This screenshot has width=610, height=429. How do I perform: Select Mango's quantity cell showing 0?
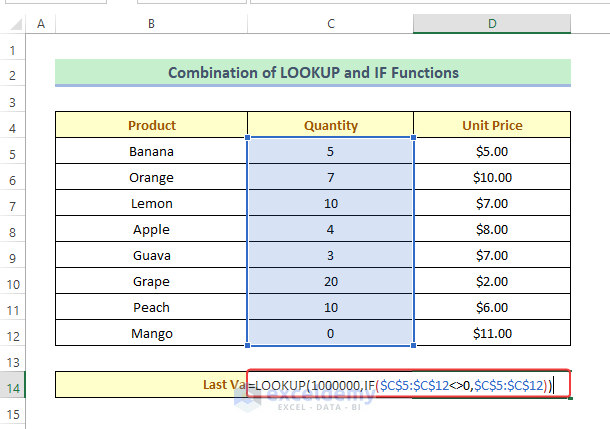pyautogui.click(x=330, y=333)
